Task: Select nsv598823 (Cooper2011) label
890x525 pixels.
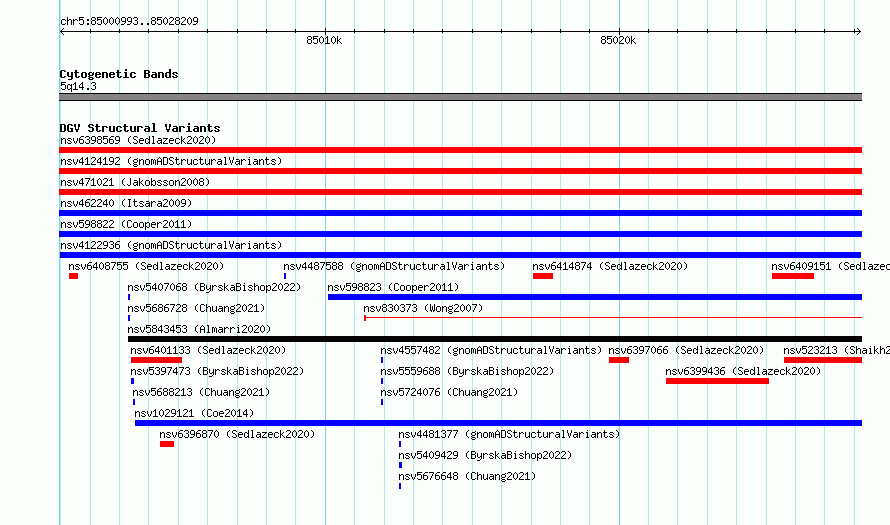Action: click(x=393, y=287)
